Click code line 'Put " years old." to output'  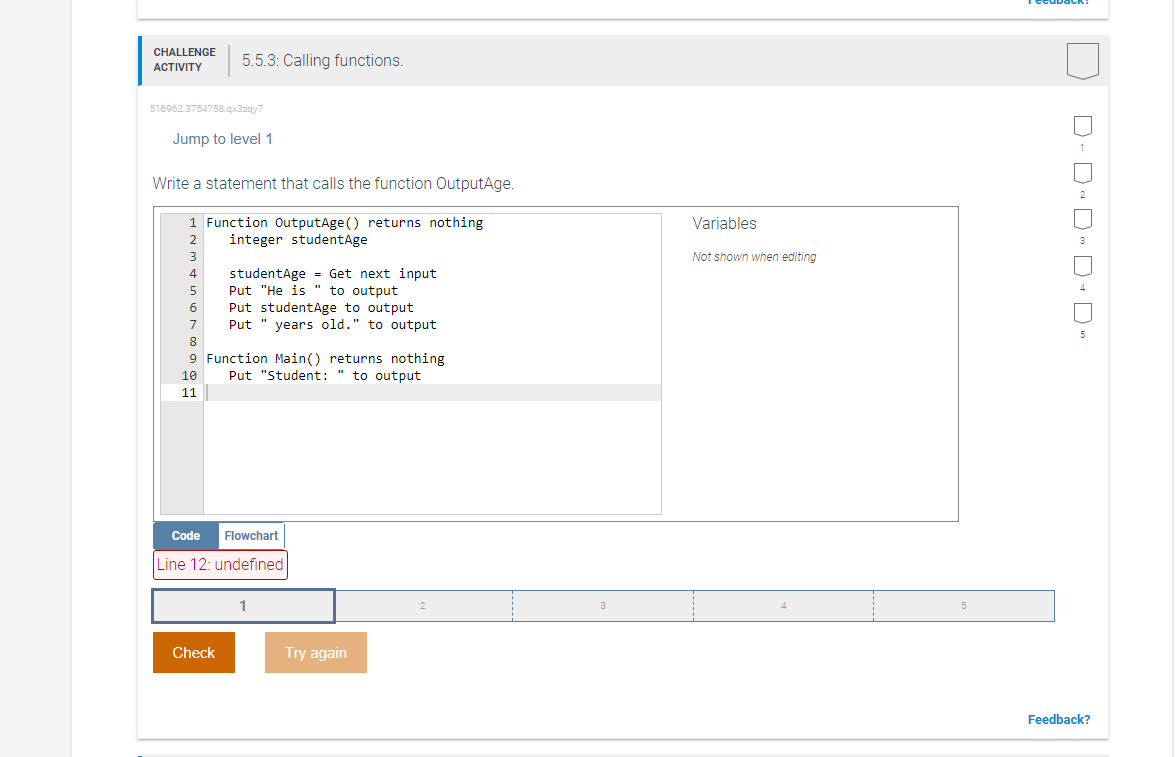click(x=333, y=325)
